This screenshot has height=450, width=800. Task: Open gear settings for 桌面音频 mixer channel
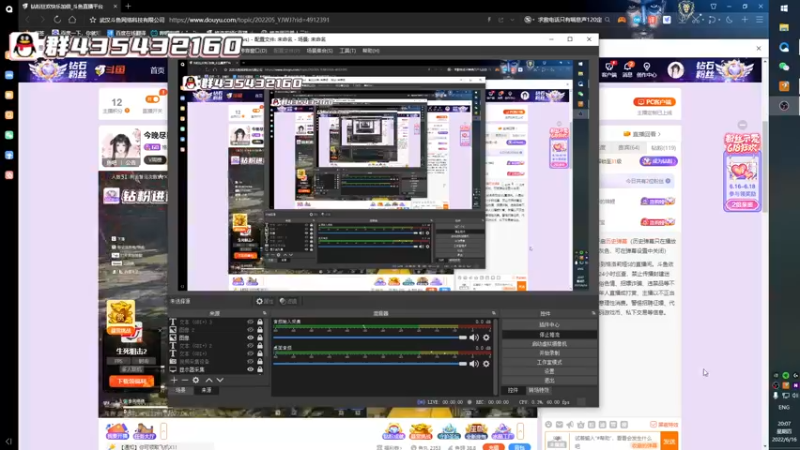tap(486, 364)
